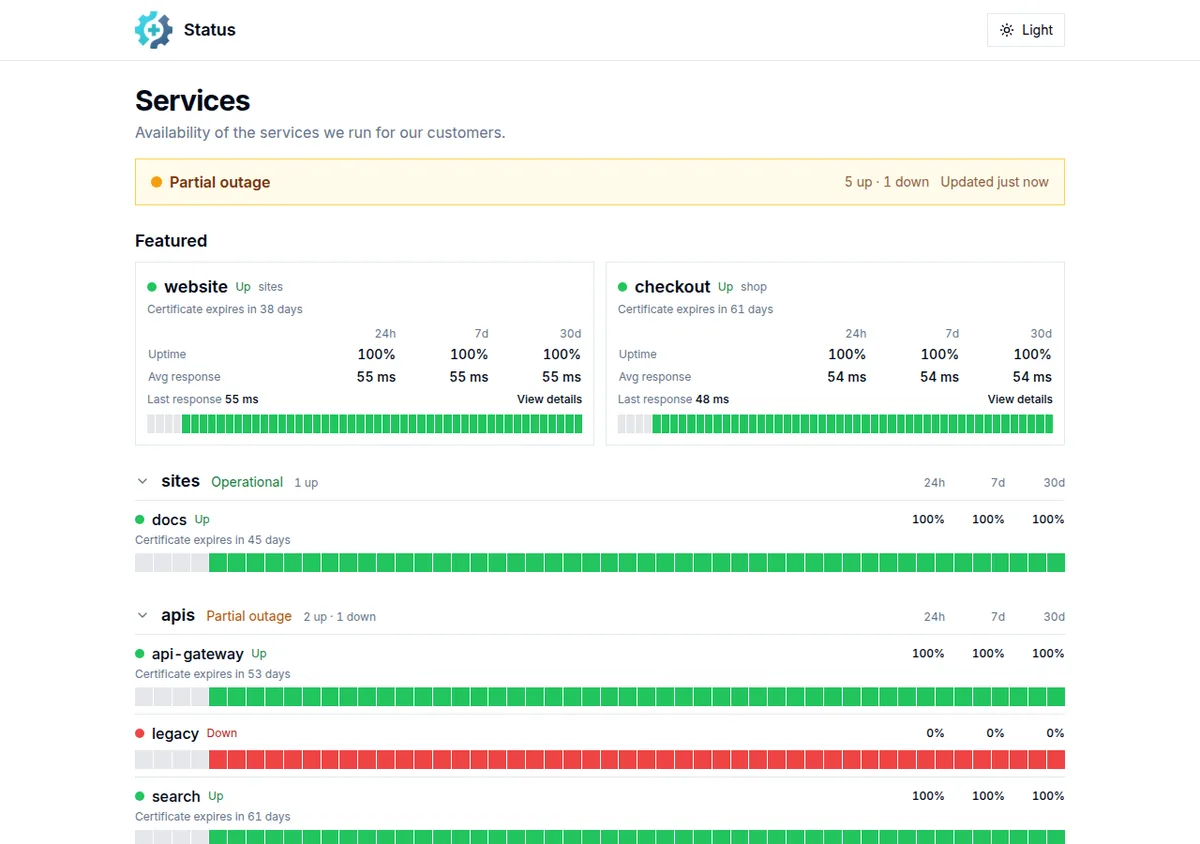
Task: Click the sites group heading
Action: pyautogui.click(x=181, y=481)
